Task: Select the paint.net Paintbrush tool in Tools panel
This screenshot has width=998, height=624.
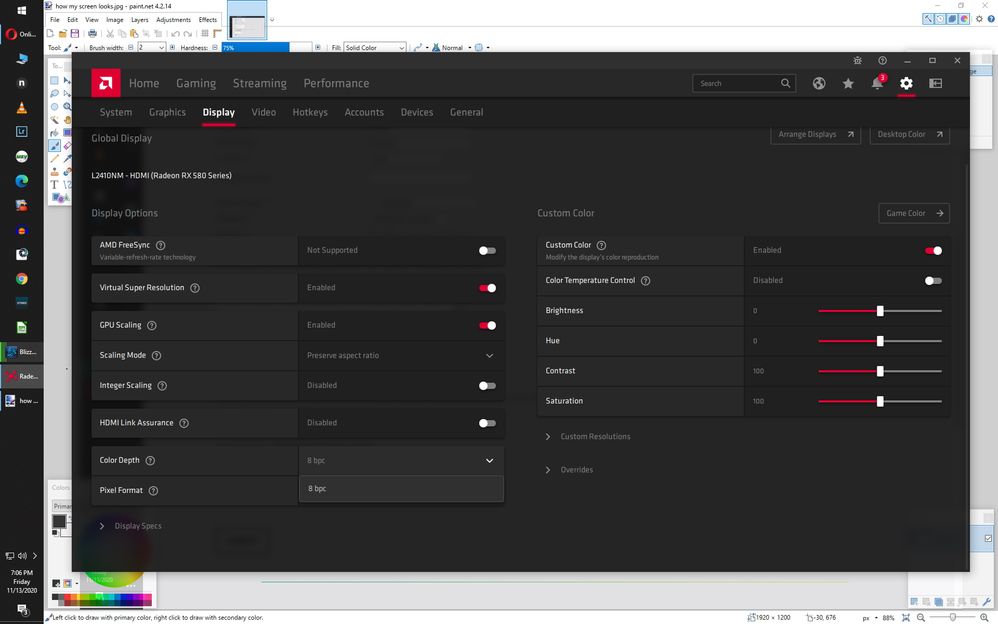Action: point(55,146)
